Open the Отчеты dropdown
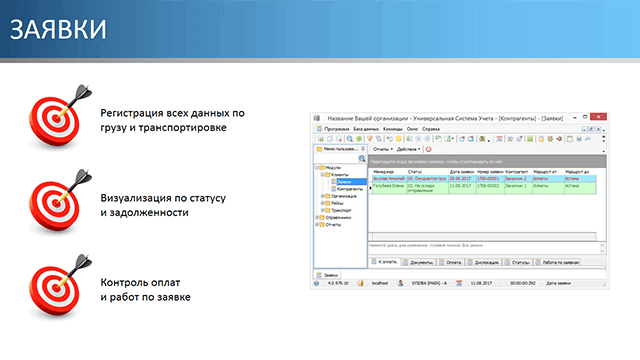This screenshot has width=640, height=360. coord(382,149)
